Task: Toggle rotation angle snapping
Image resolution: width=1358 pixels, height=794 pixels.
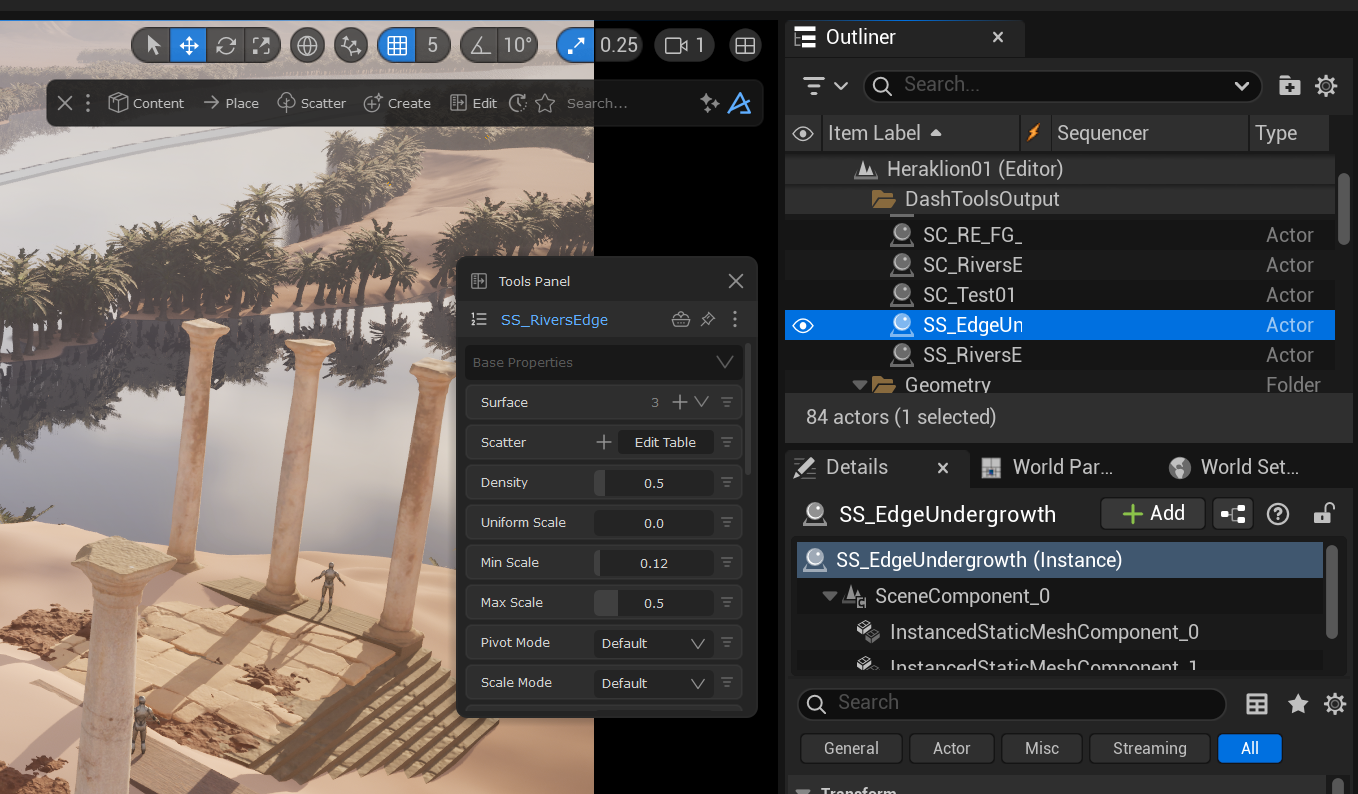Action: tap(481, 45)
